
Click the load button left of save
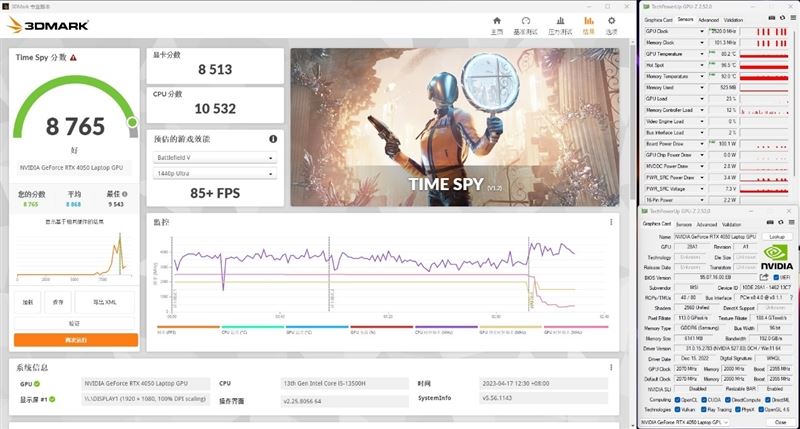[28, 302]
